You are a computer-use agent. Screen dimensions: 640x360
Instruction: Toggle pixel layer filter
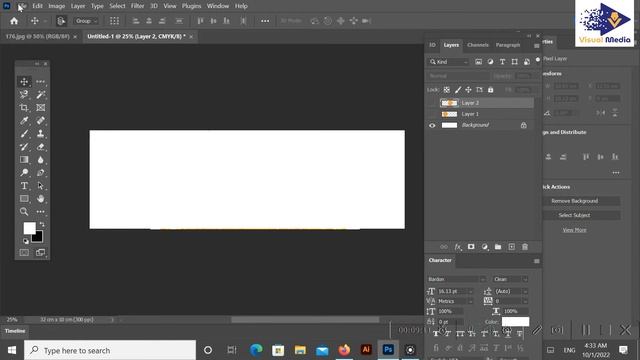coord(478,62)
